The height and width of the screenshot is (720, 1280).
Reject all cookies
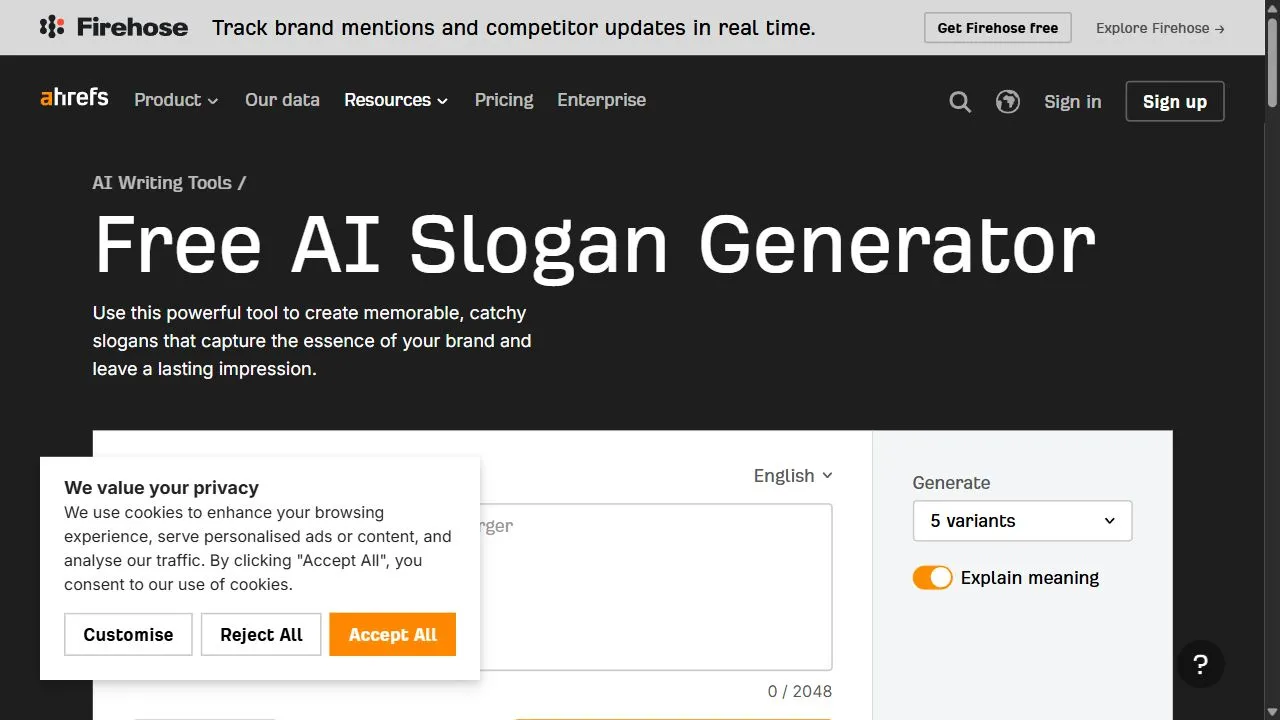[x=261, y=635]
